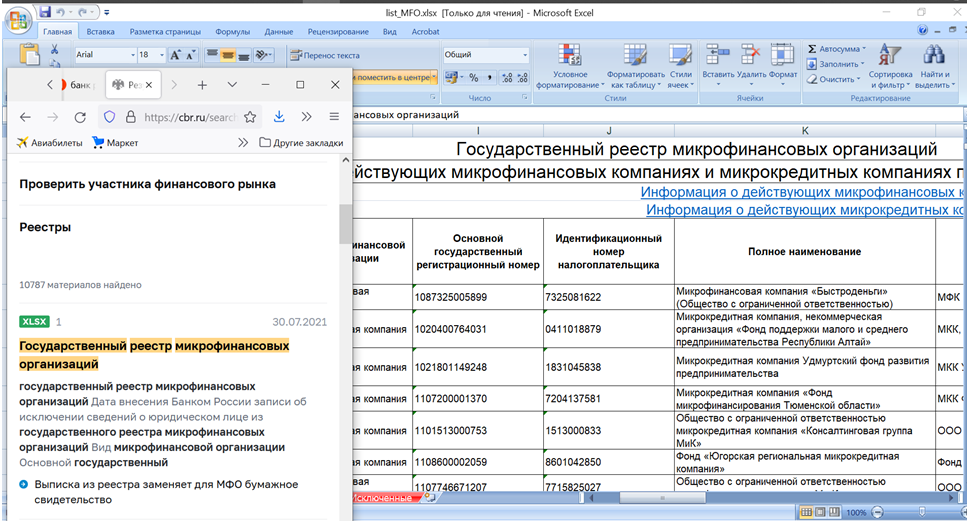Open Заполнить fill dropdown
The image size is (967, 523).
click(x=835, y=64)
